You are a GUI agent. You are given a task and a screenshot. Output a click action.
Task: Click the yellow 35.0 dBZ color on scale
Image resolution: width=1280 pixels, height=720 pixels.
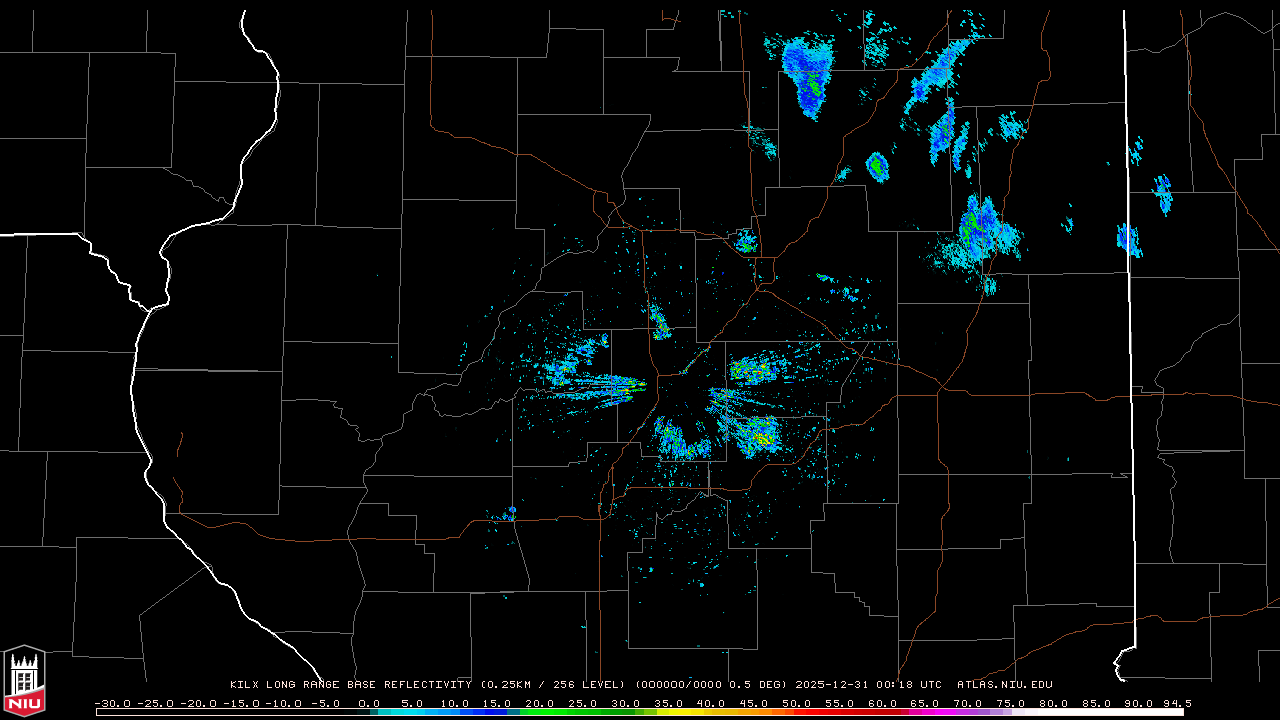[668, 712]
